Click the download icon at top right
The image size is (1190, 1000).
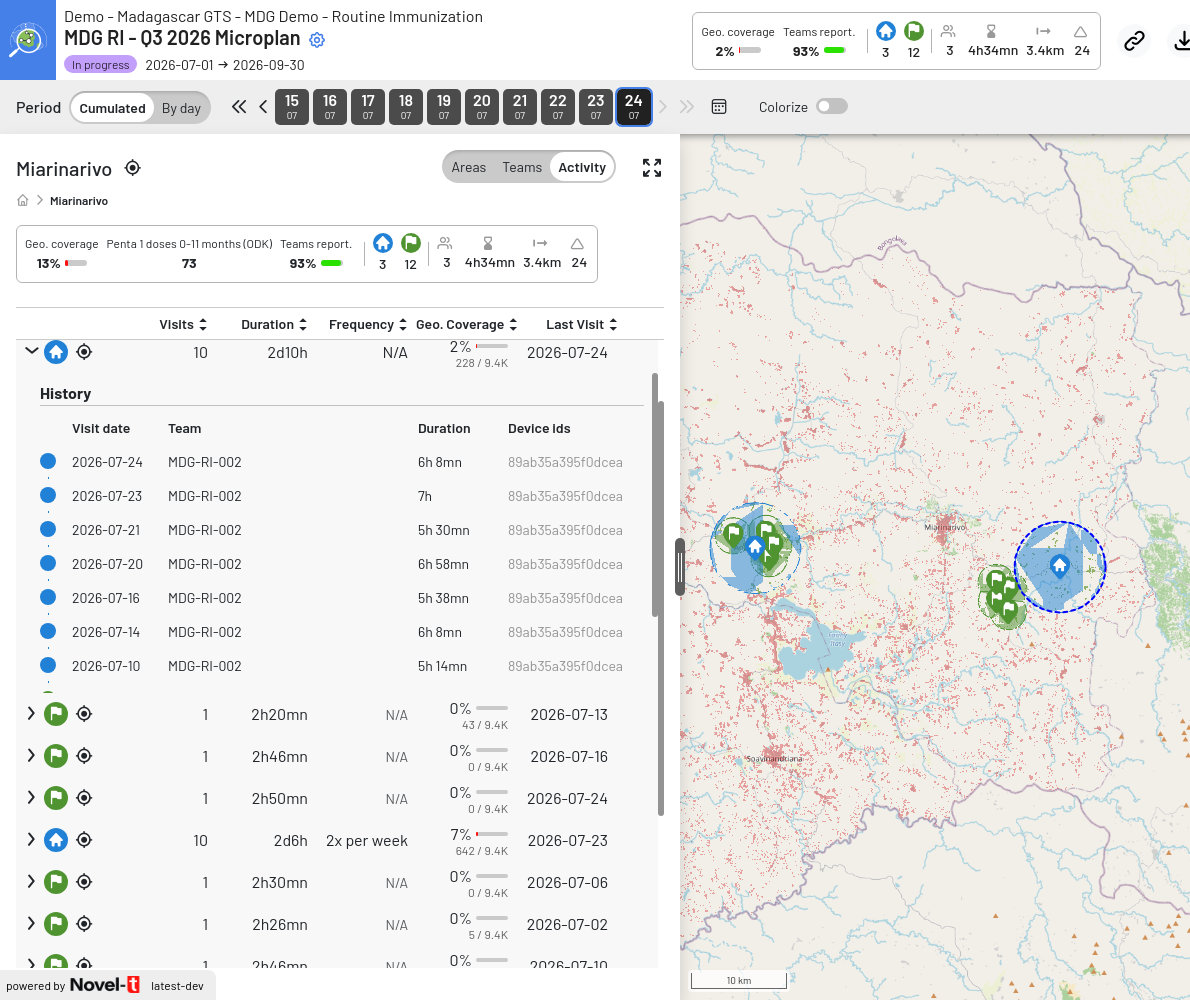point(1181,41)
